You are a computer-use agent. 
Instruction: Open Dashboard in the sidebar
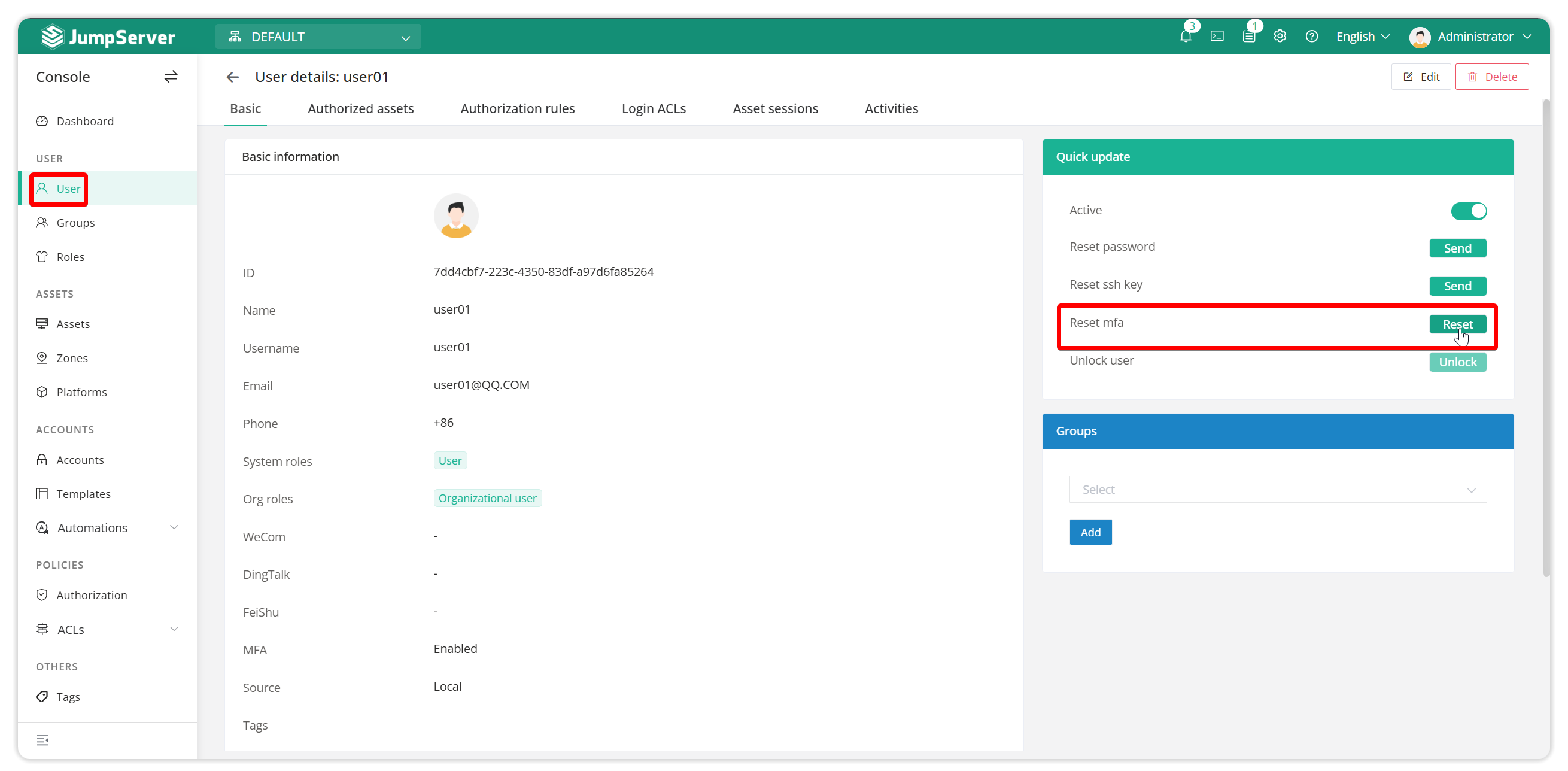(x=108, y=121)
